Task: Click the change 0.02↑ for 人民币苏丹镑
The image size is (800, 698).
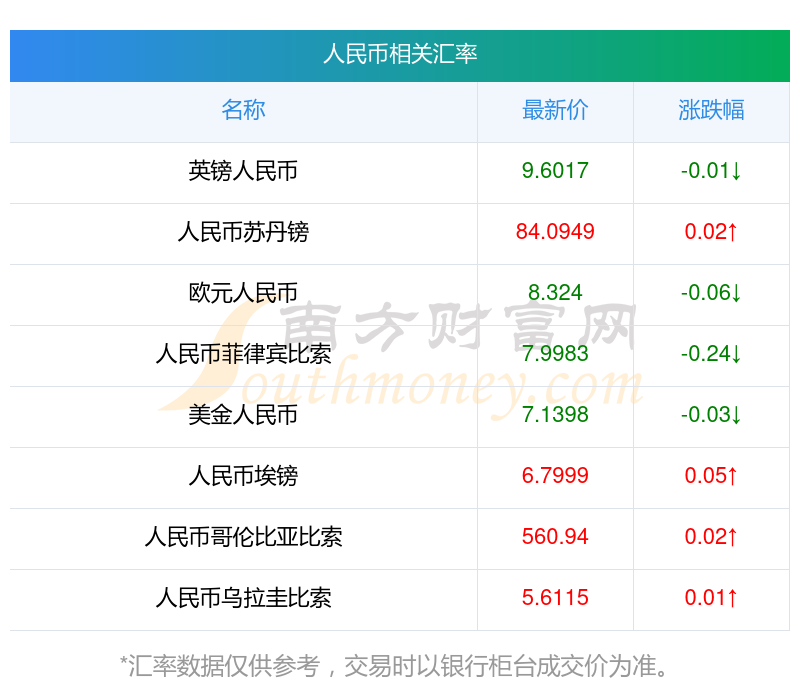Action: [x=711, y=232]
